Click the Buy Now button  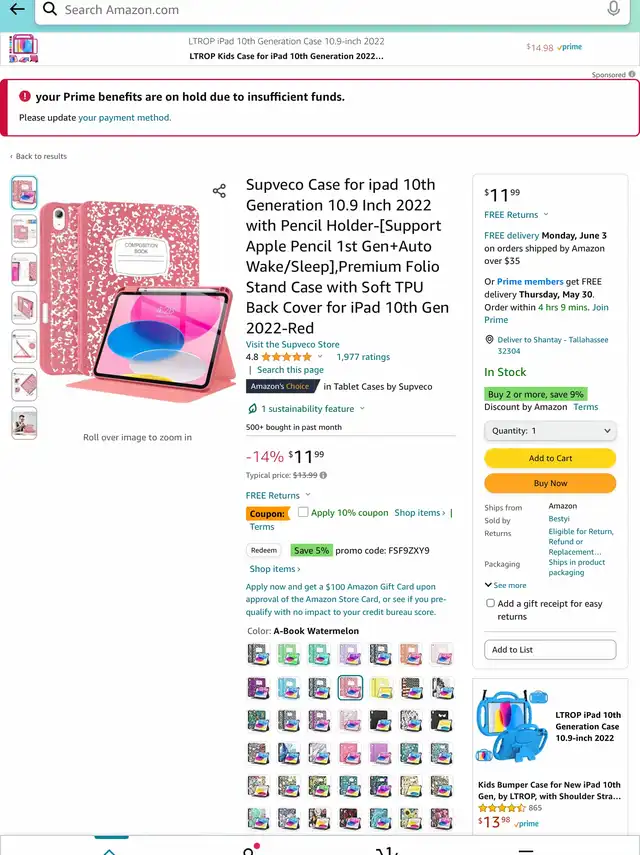pos(550,483)
